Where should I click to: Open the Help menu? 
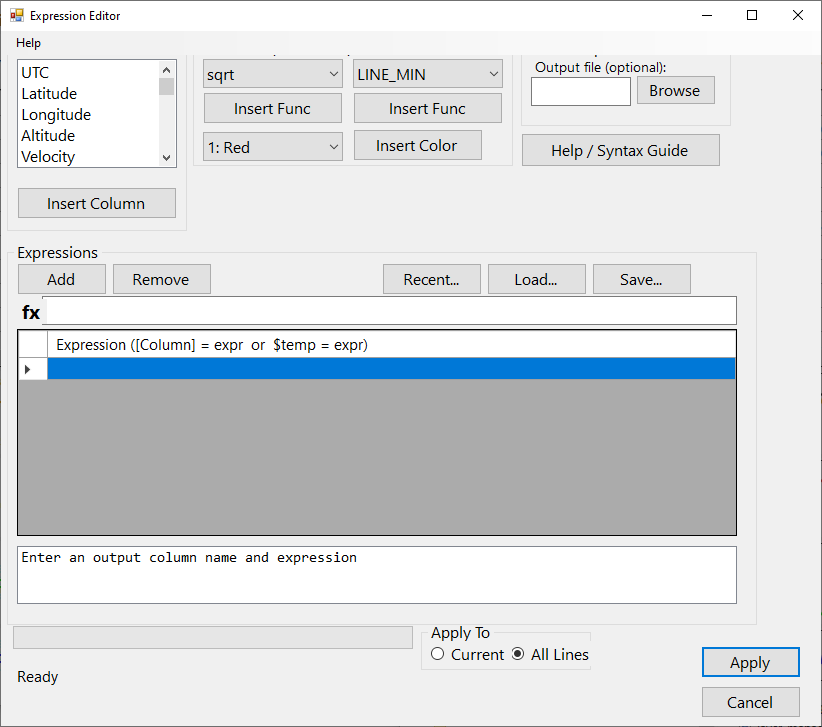28,43
